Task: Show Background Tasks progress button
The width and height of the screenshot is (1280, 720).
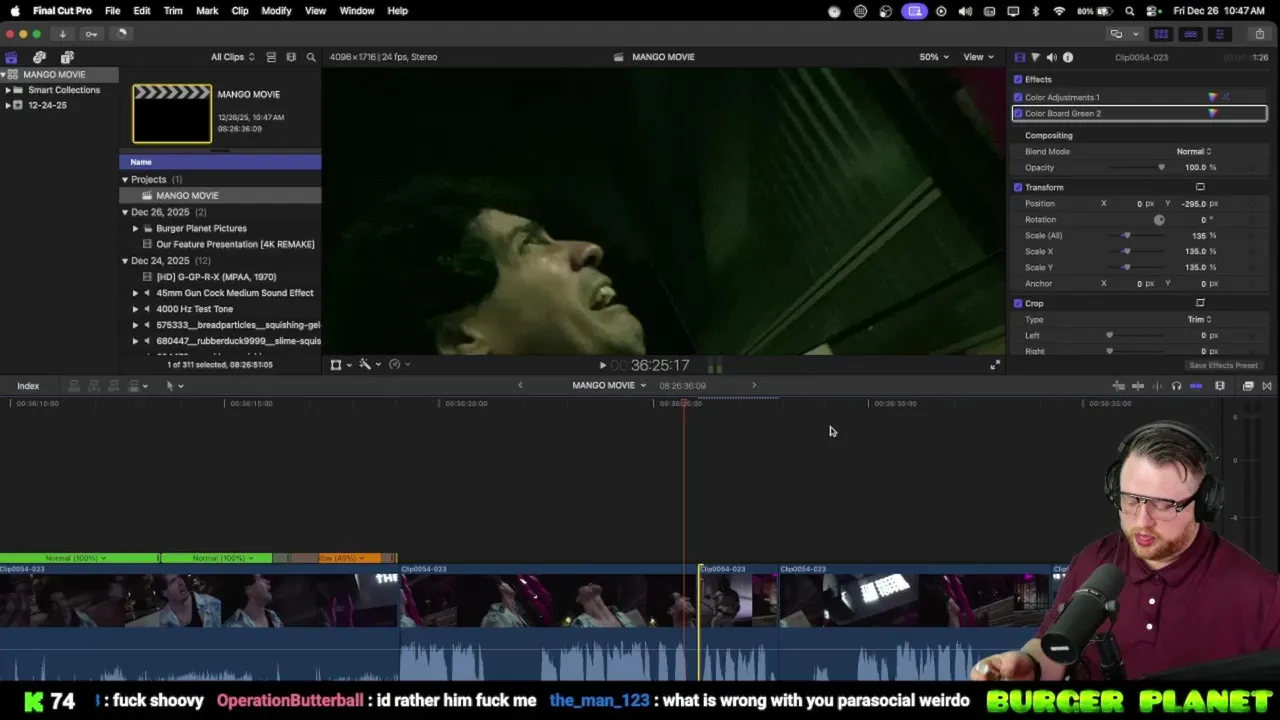Action: point(120,33)
